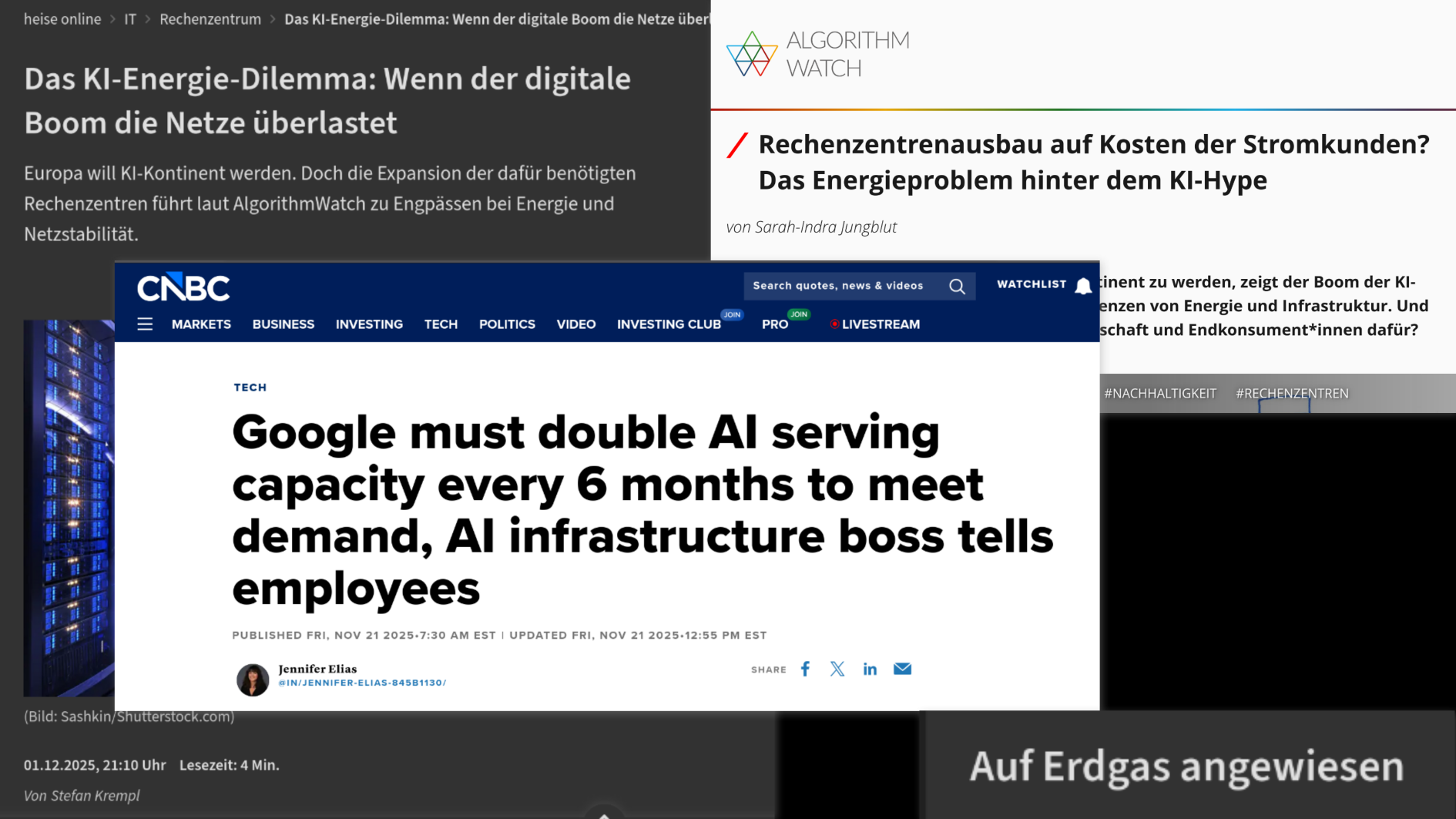The width and height of the screenshot is (1456, 819).
Task: Click the Rechenzentrum breadcrumb link
Action: [x=210, y=19]
